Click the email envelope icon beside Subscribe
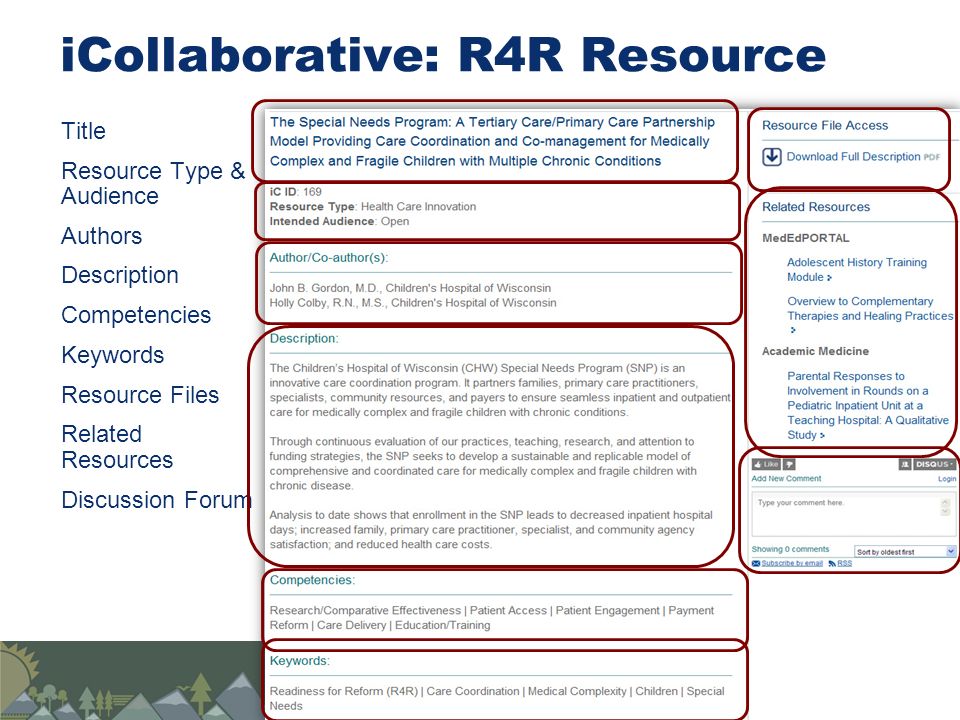The image size is (960, 720). [x=756, y=563]
